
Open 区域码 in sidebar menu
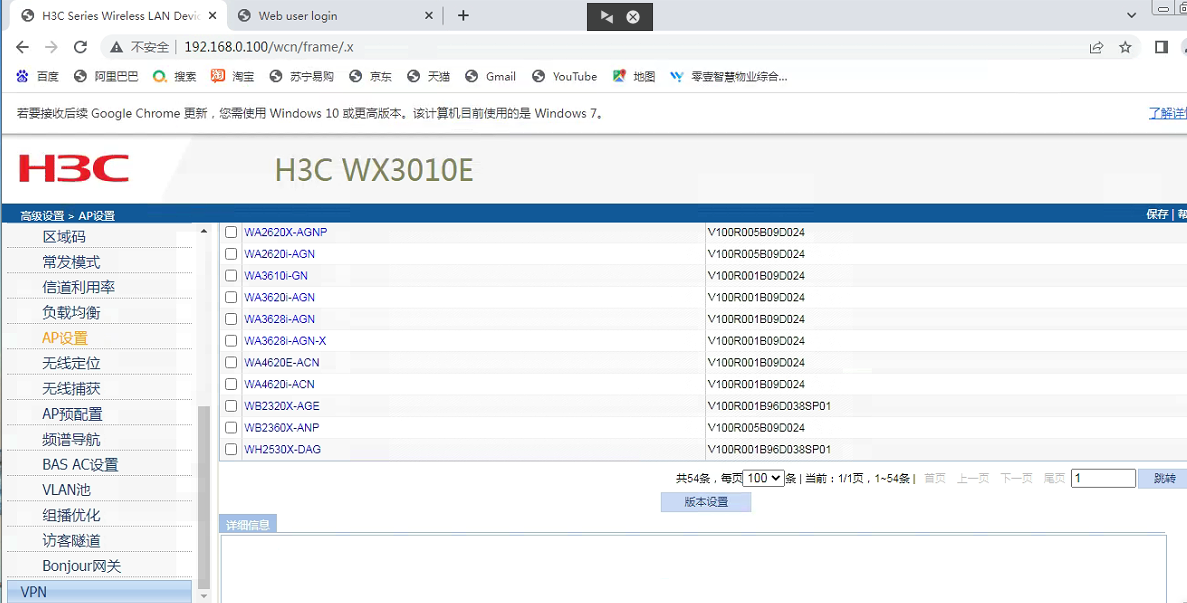pyautogui.click(x=64, y=237)
